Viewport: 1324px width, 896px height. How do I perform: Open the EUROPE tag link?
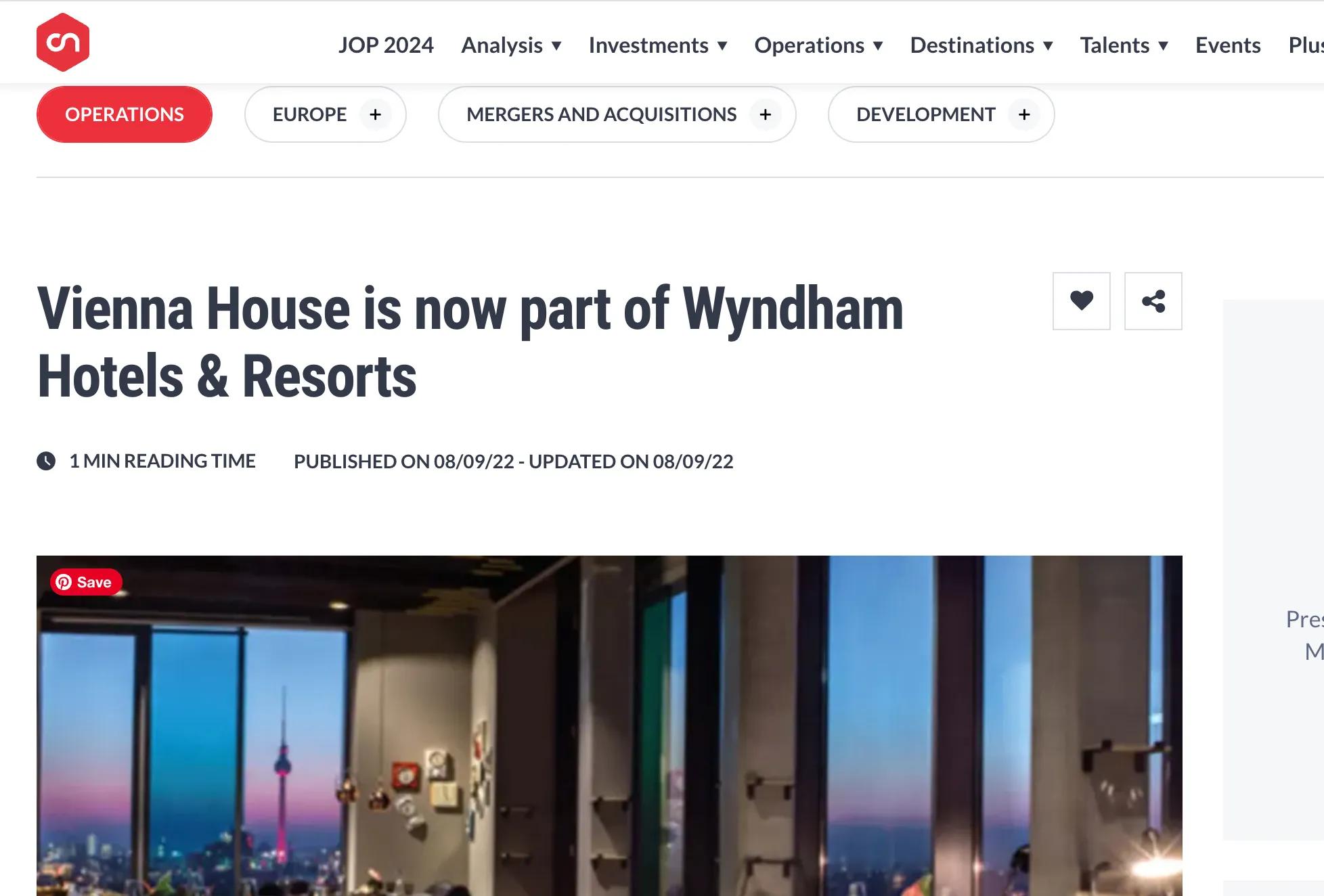point(309,114)
